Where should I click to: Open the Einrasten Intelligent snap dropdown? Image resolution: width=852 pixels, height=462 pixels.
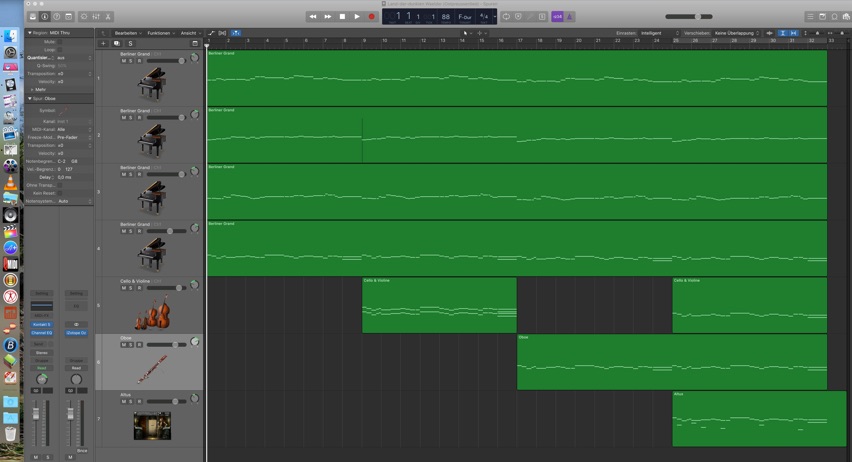pos(650,33)
